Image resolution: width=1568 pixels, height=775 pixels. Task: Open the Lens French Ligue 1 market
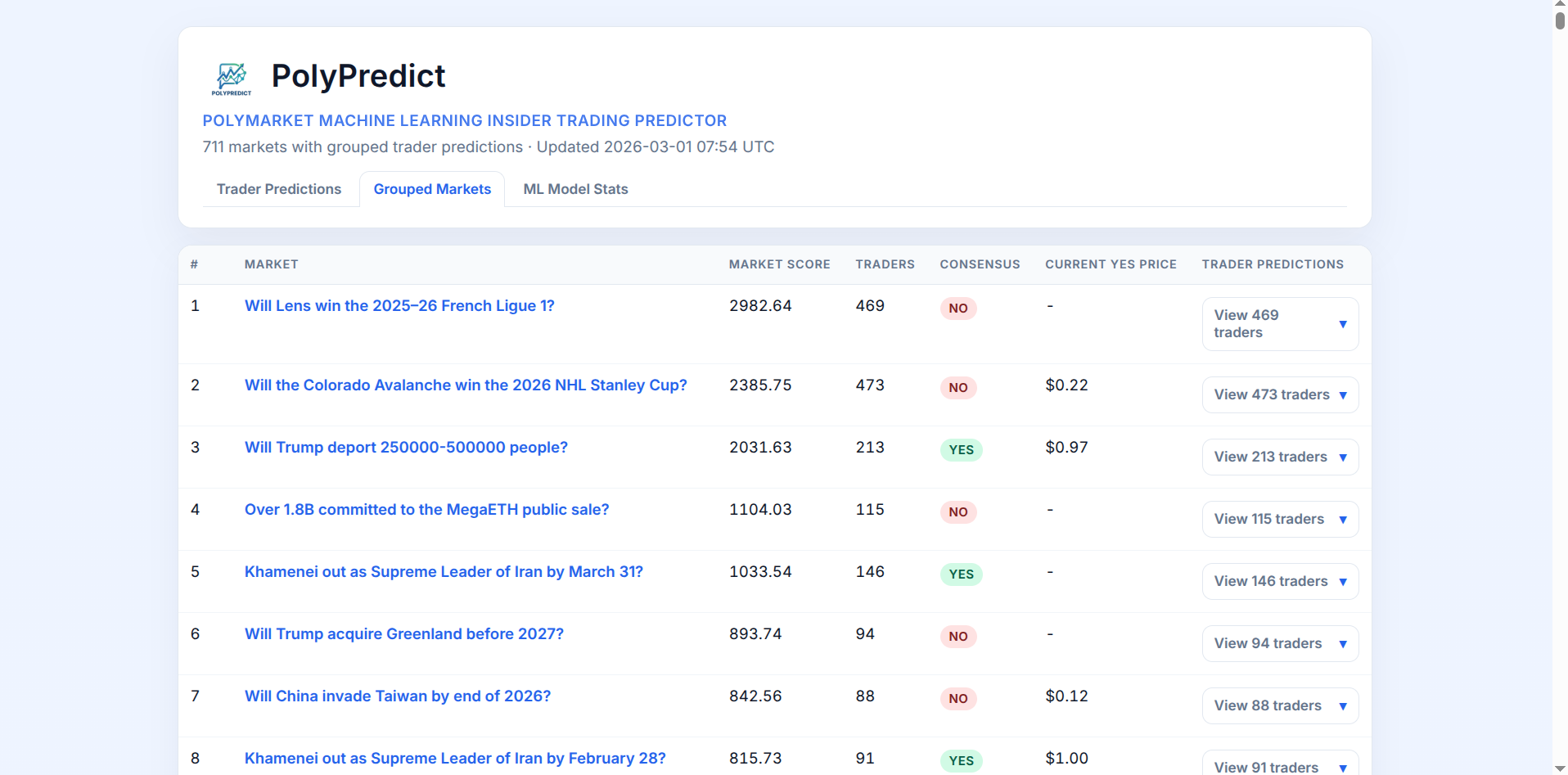(x=399, y=305)
